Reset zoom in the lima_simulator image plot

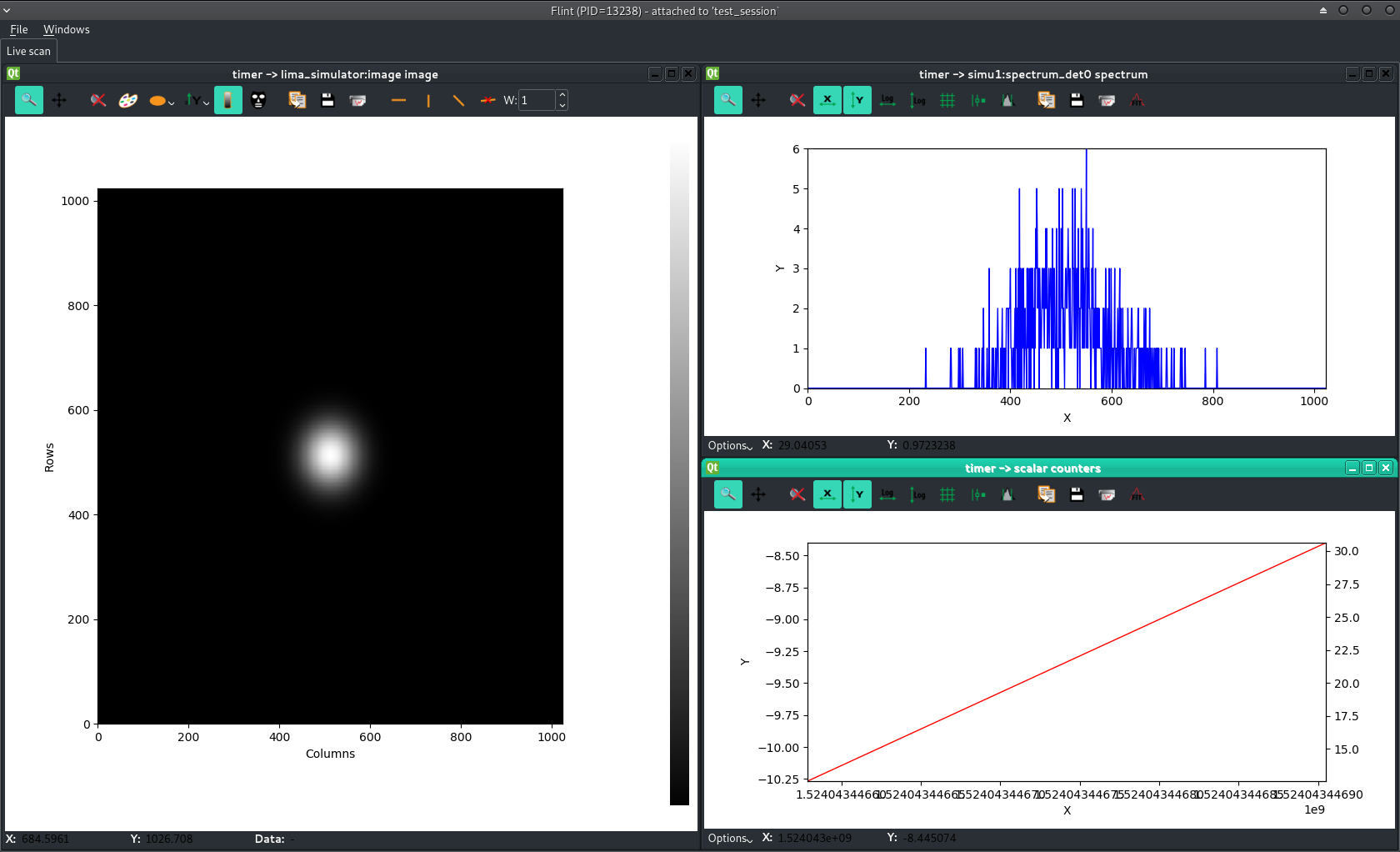click(98, 100)
